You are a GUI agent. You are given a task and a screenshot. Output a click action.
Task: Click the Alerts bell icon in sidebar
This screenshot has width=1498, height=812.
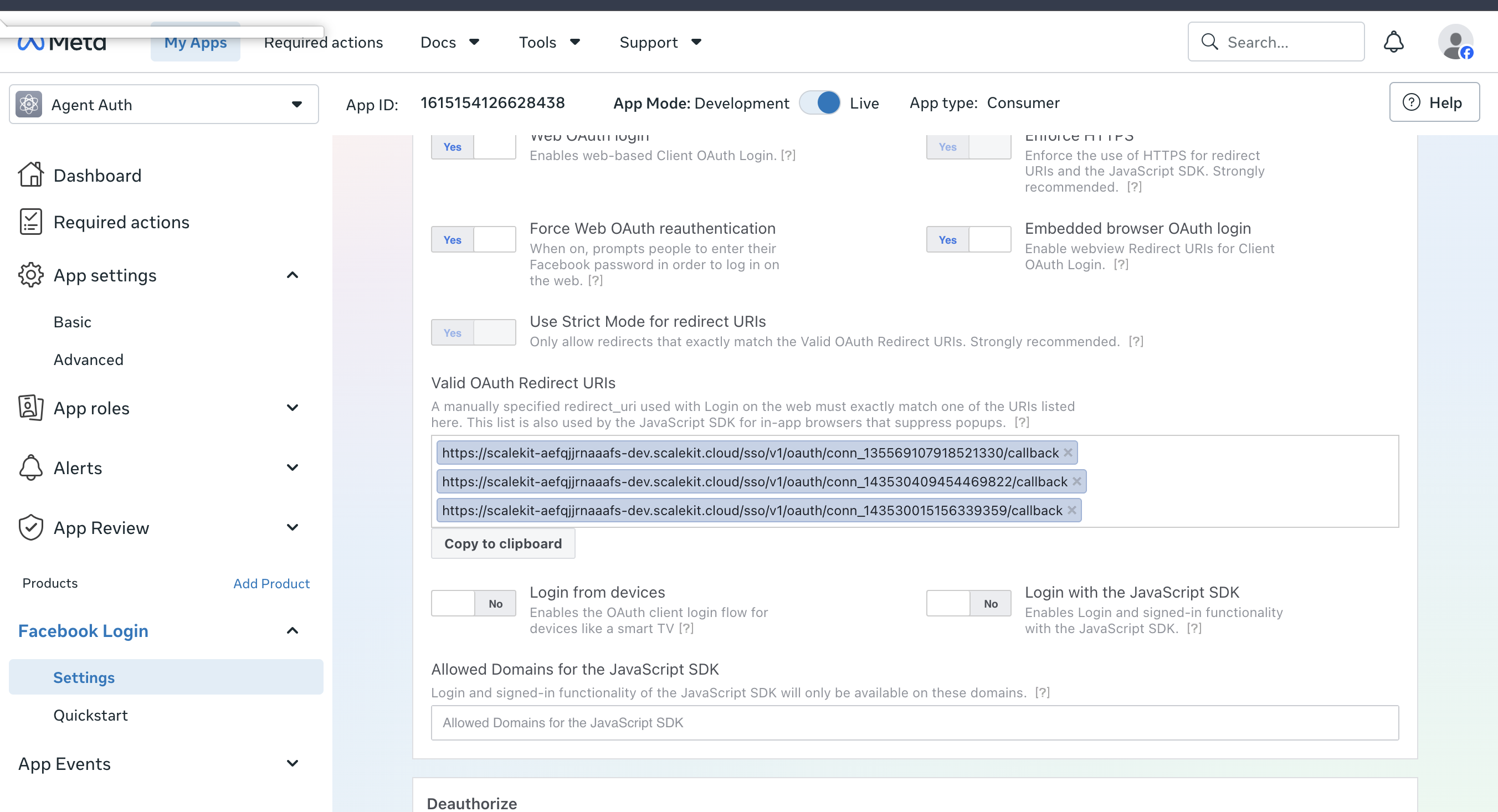coord(30,467)
